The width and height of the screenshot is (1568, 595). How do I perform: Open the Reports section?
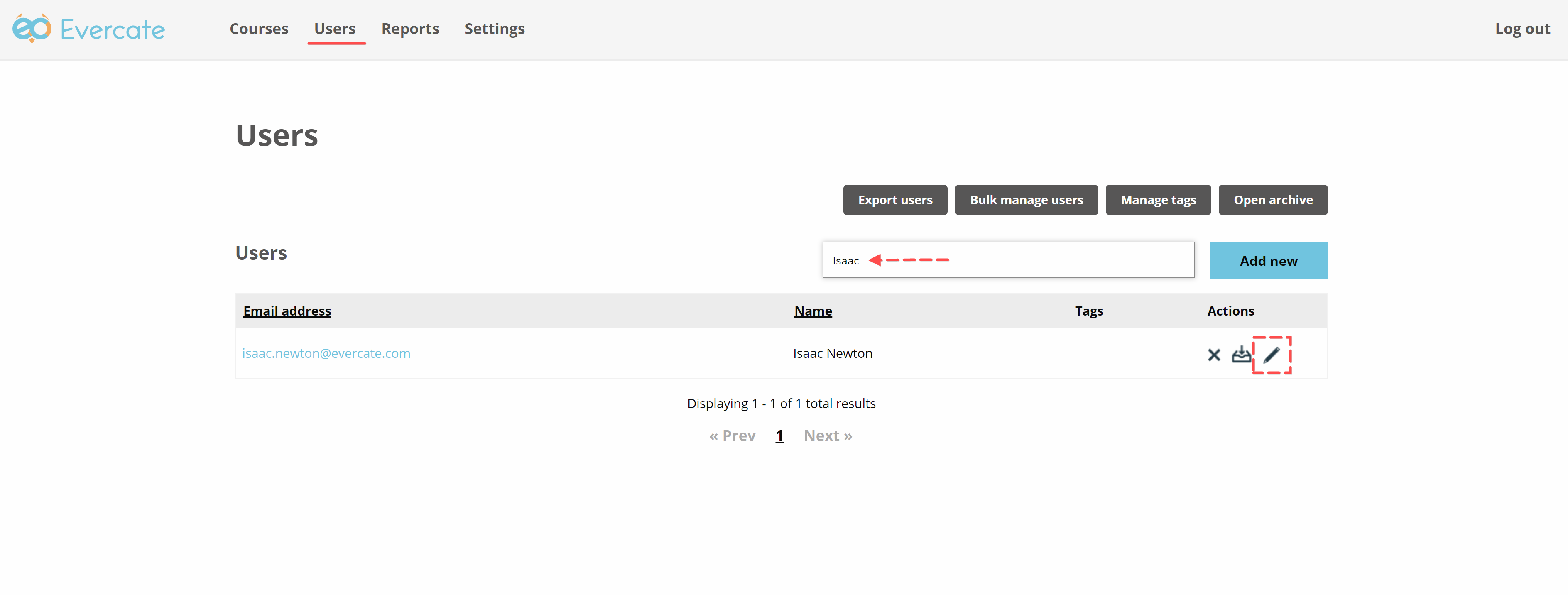point(410,29)
